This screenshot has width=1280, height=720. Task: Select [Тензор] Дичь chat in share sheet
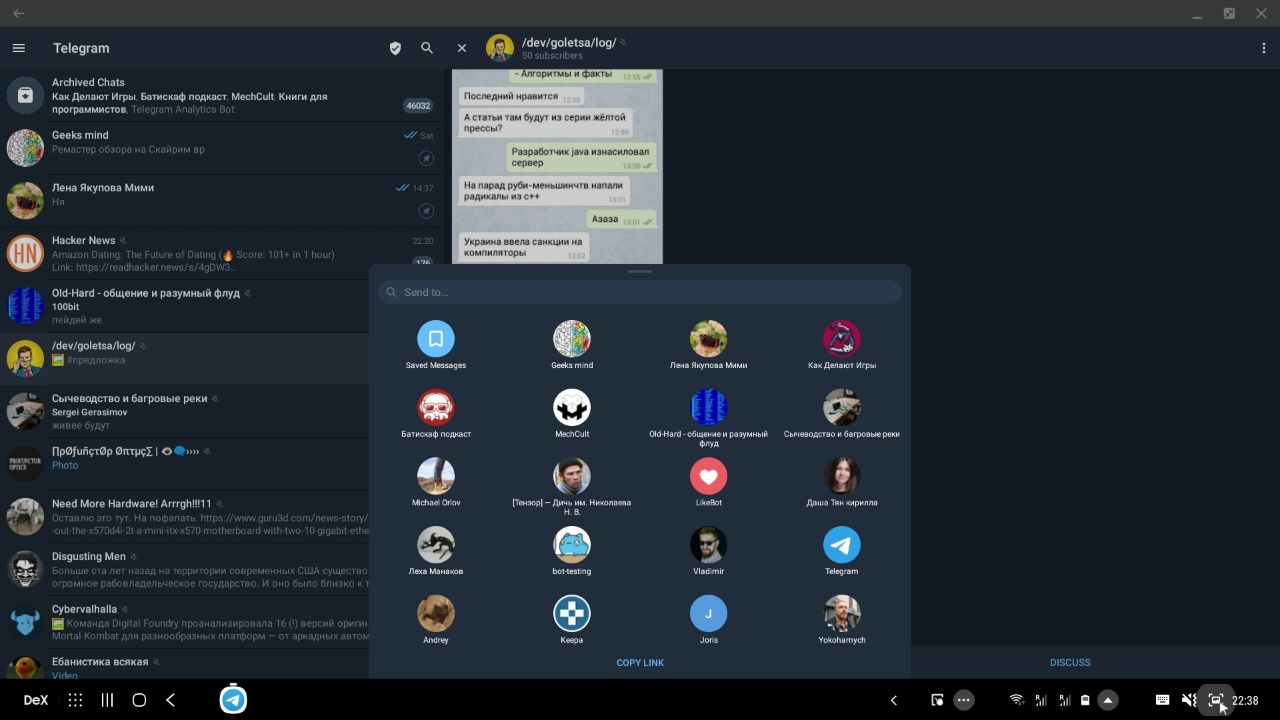pos(572,487)
